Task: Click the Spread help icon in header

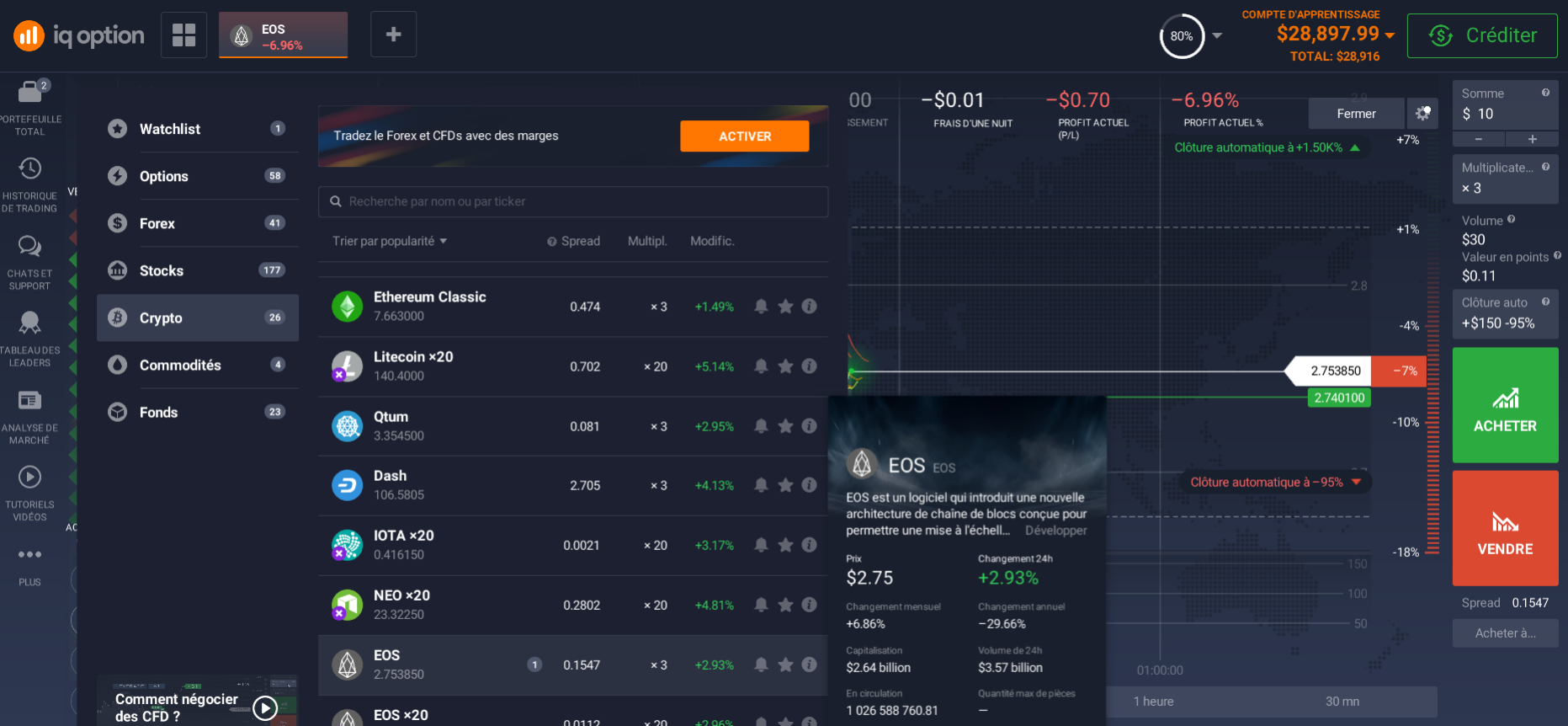Action: point(552,242)
